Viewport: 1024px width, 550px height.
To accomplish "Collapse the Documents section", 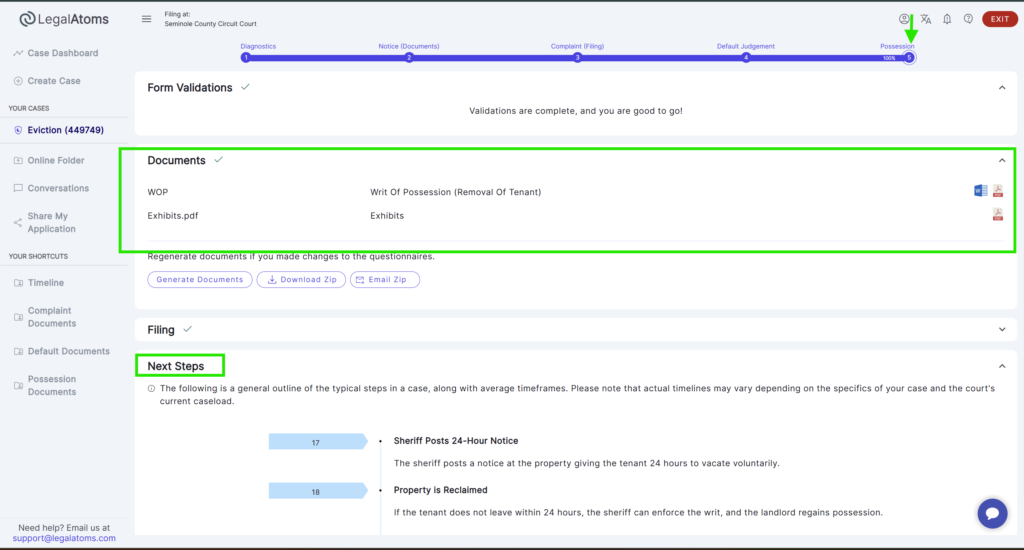I will point(1002,160).
